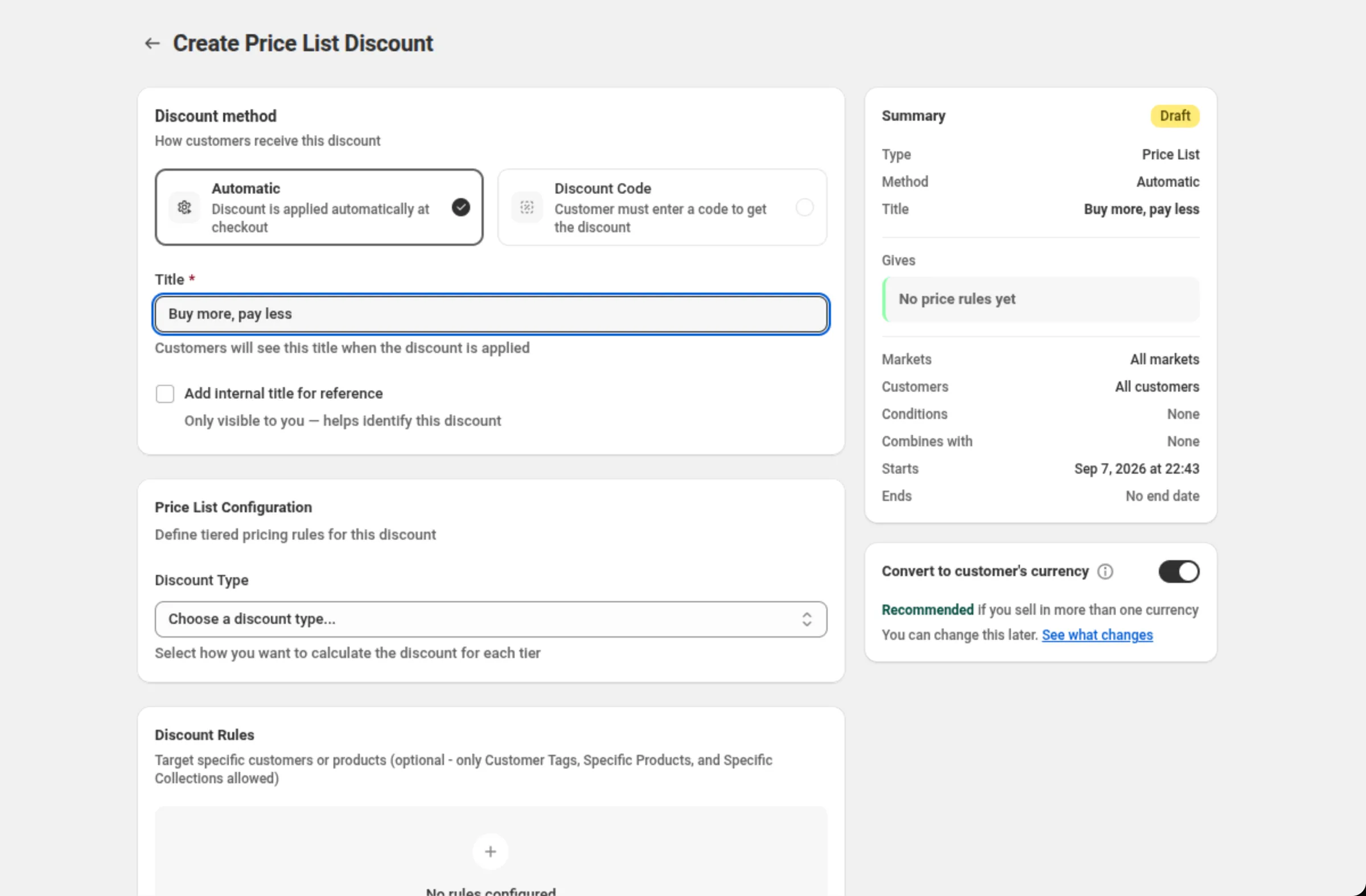The height and width of the screenshot is (896, 1366).
Task: Open the currency conversion info icon
Action: point(1105,572)
